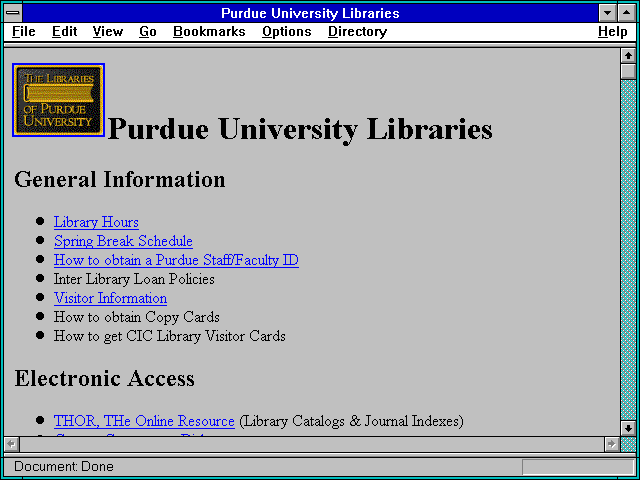Click the horizontal scrollbar right arrow
Image resolution: width=640 pixels, height=480 pixels.
[611, 444]
